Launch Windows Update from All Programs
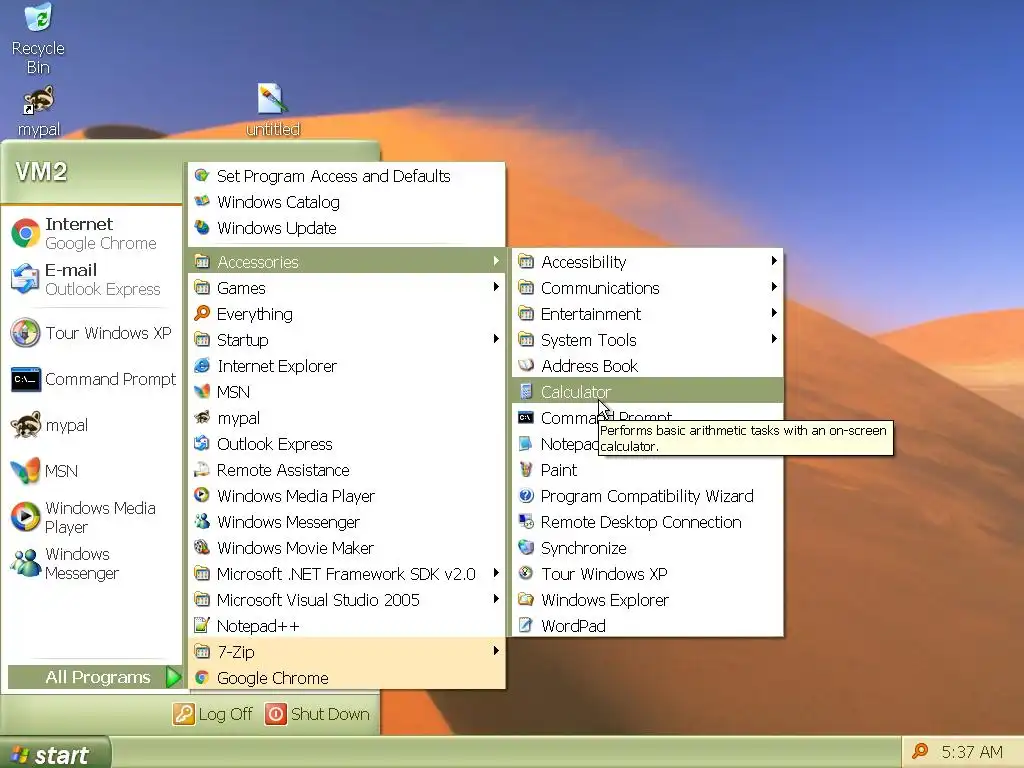 tap(347, 228)
